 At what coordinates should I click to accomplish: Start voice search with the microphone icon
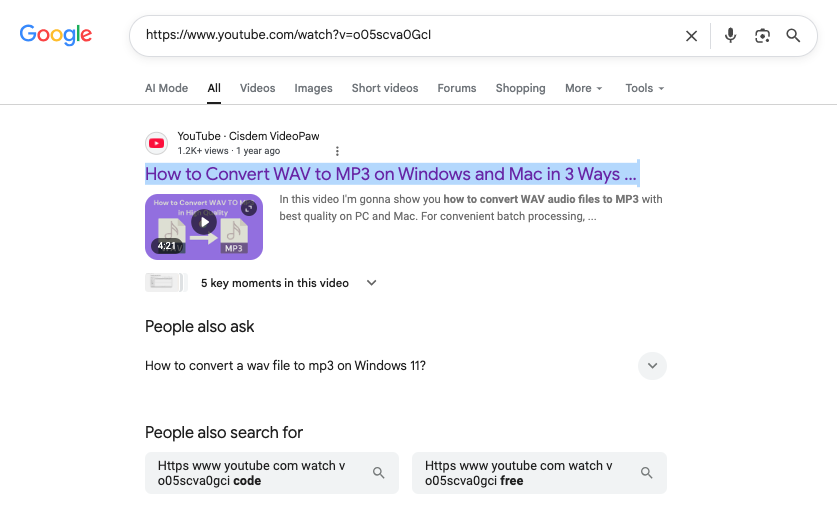(x=730, y=36)
